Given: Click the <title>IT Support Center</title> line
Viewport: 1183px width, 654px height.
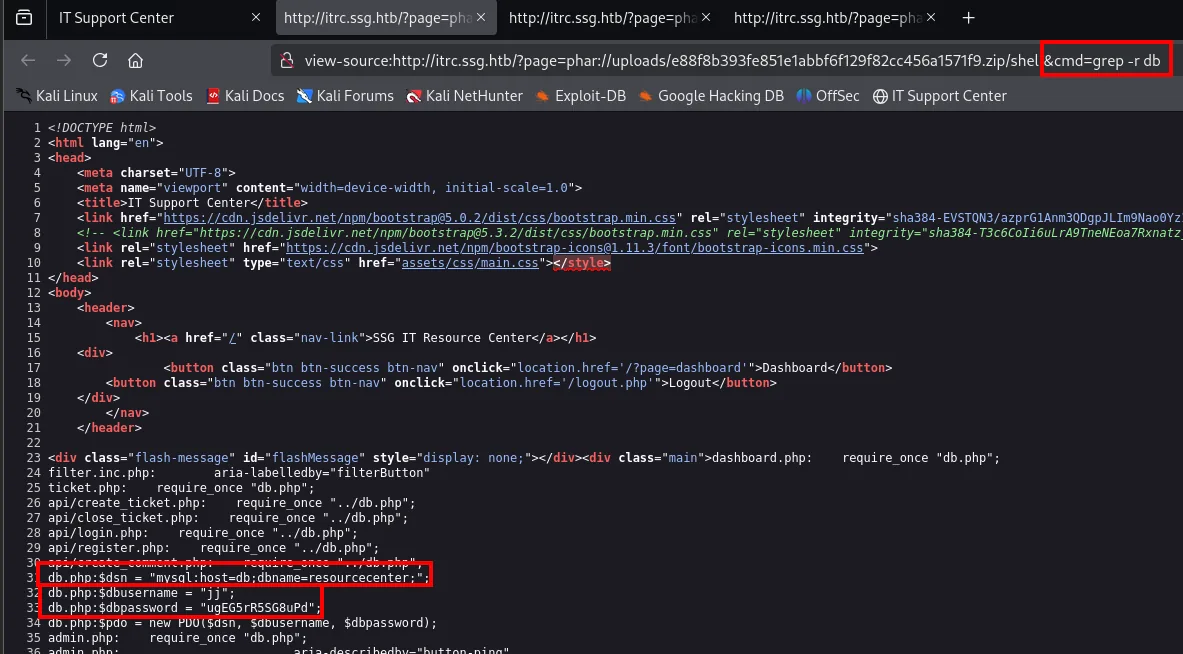Looking at the screenshot, I should click(192, 203).
